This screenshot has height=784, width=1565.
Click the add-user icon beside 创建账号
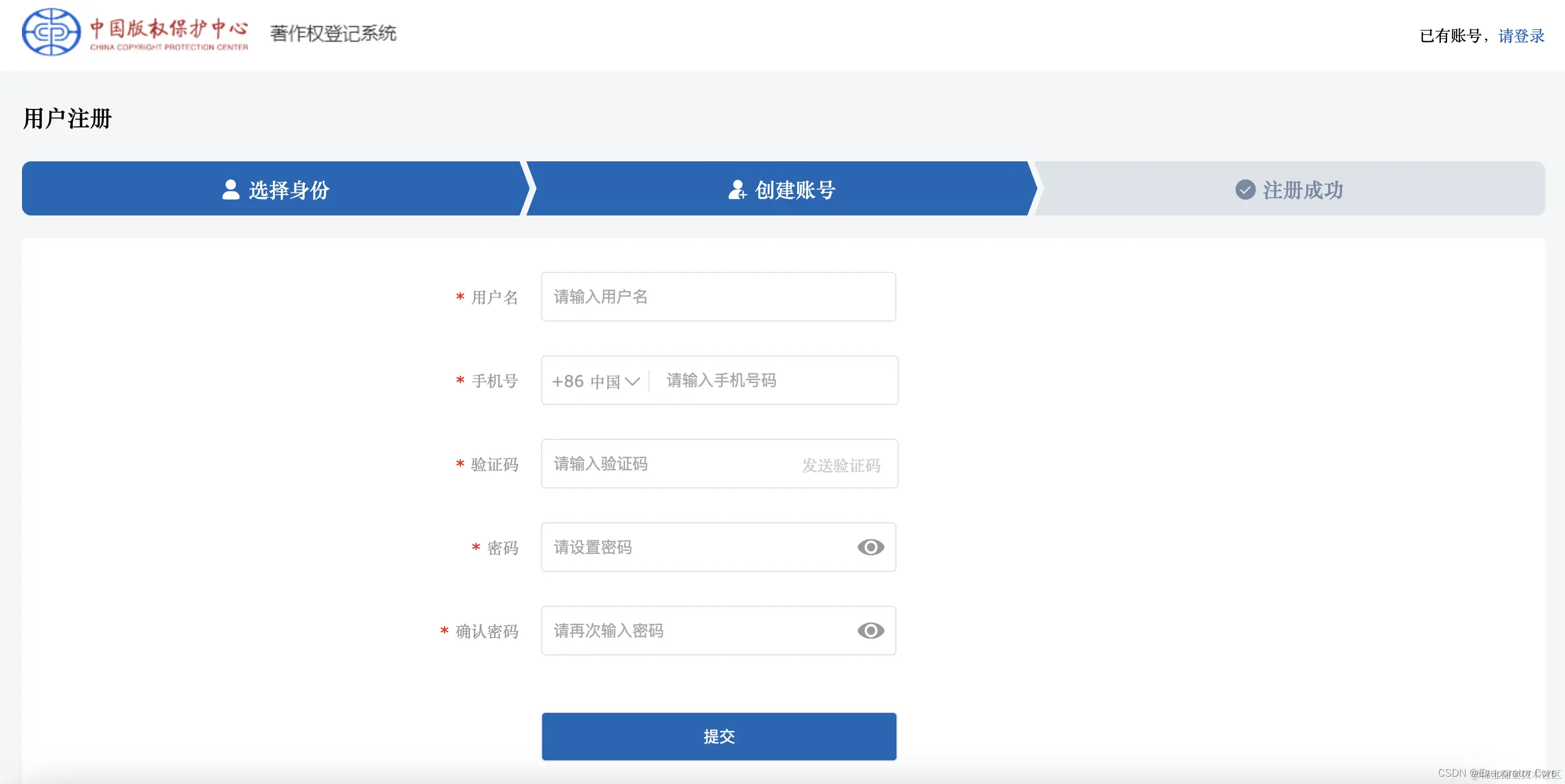pos(737,190)
